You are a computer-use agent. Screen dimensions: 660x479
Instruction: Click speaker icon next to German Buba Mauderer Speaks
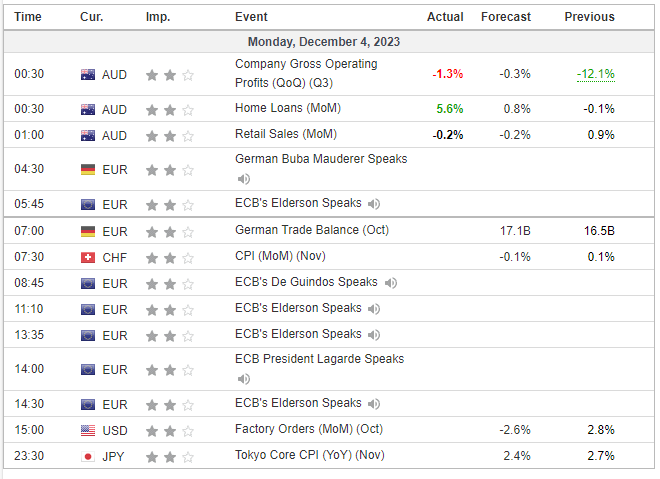(x=244, y=179)
